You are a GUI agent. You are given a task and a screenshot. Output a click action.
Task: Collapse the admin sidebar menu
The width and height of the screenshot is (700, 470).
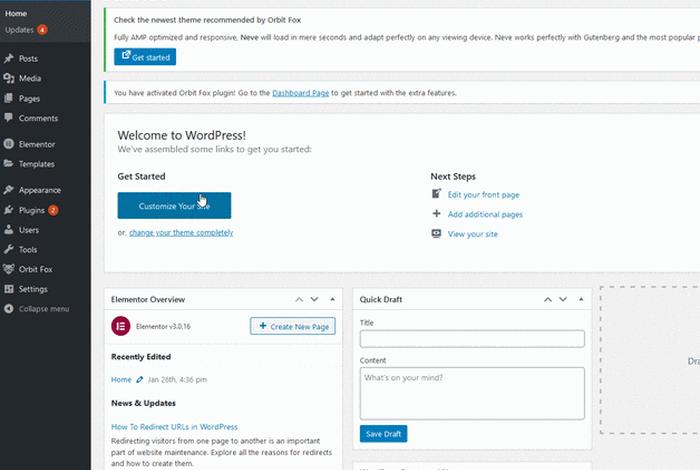tap(45, 308)
